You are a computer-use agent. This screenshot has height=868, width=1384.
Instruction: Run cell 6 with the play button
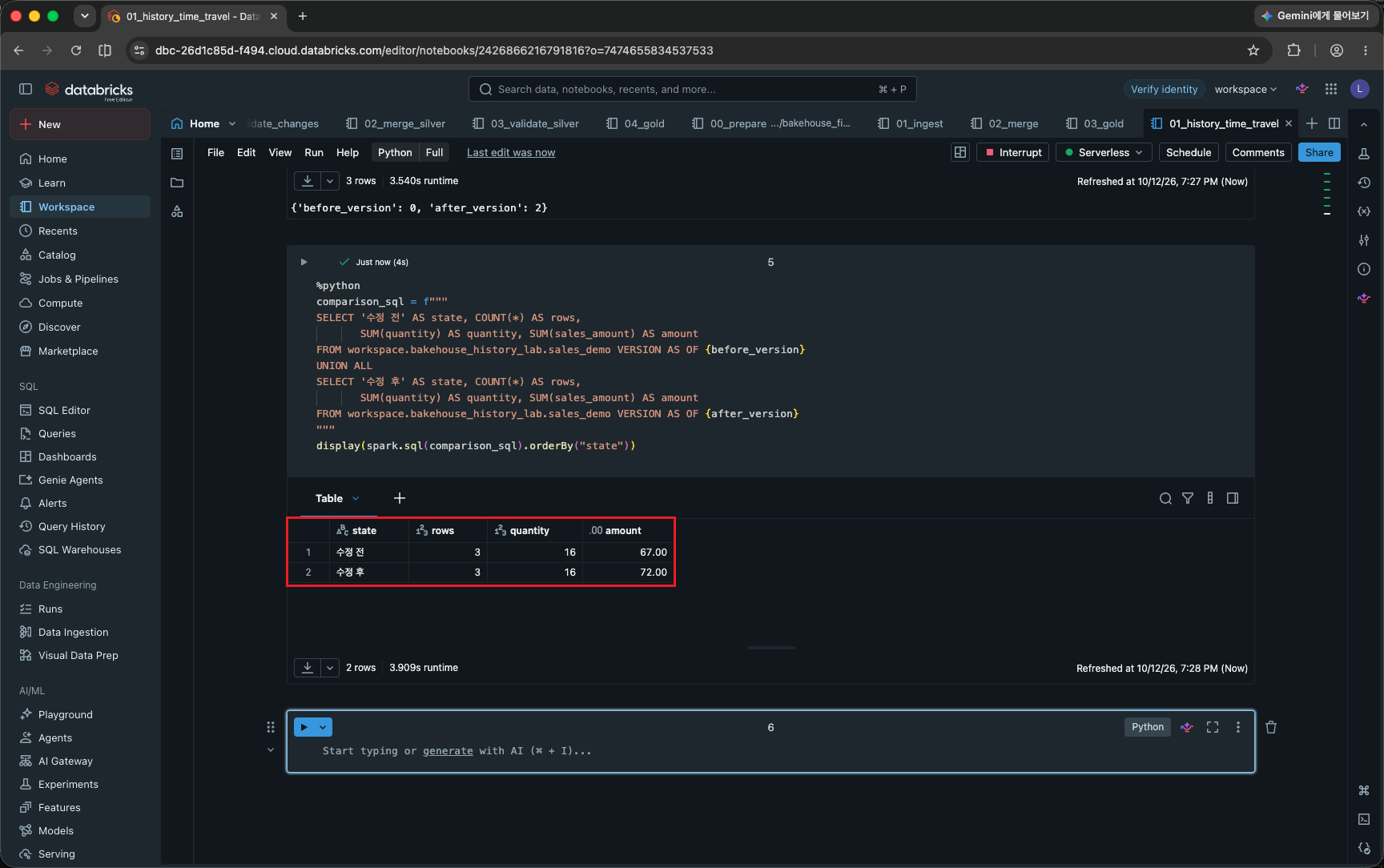(304, 727)
